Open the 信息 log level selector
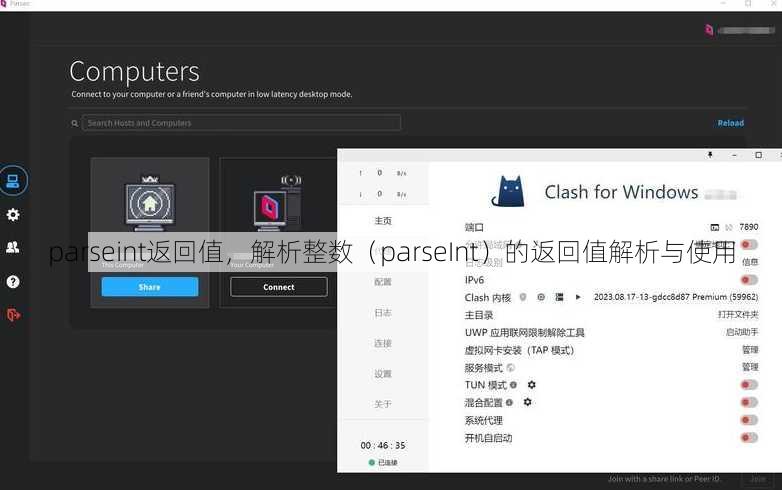The image size is (782, 490). click(x=750, y=262)
